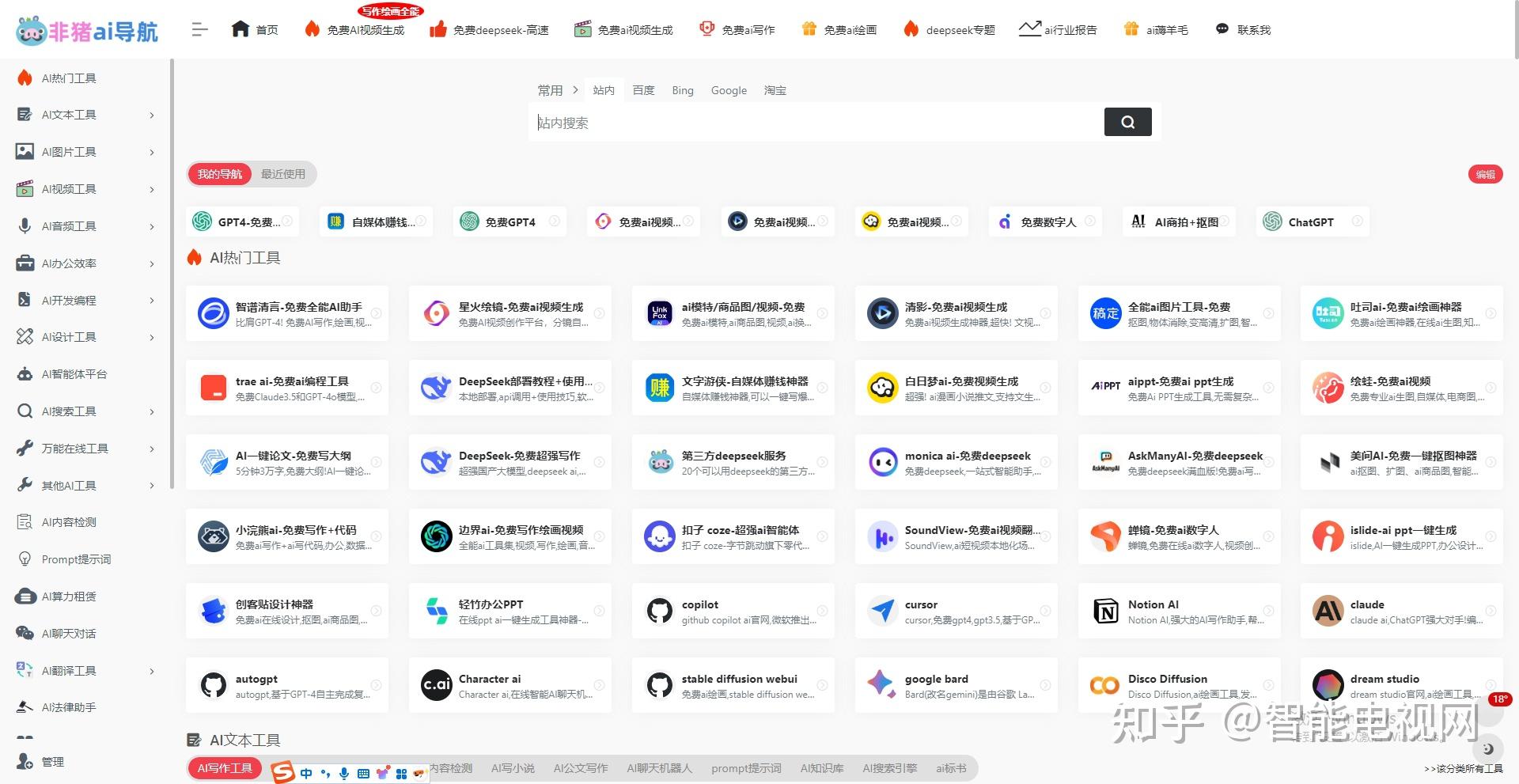Open the AI商拍+抠图 shortcut link

point(1178,222)
